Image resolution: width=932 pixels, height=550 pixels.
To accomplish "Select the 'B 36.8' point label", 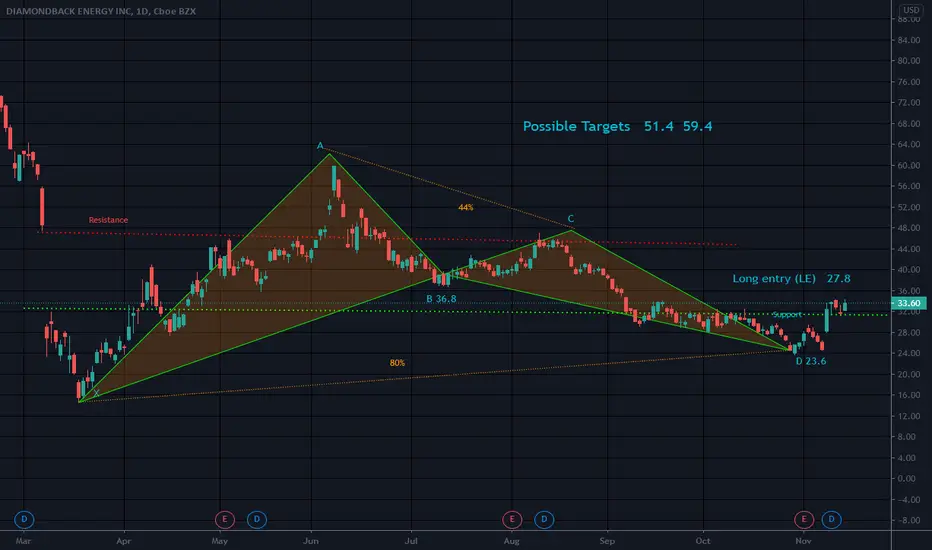I will coord(441,298).
